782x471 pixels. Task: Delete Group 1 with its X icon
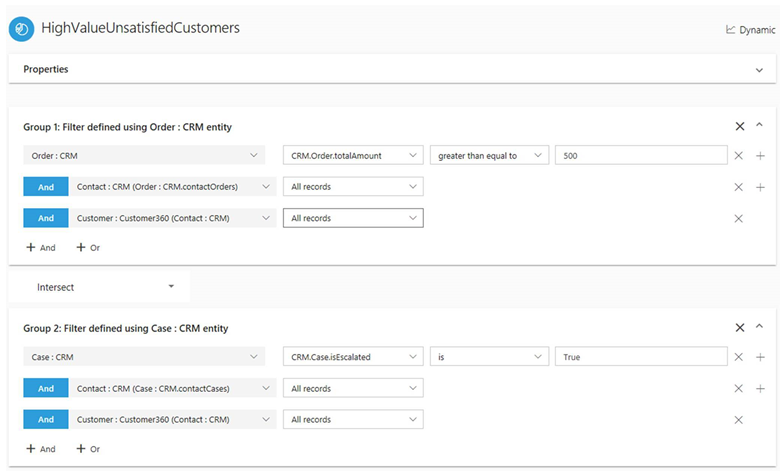click(740, 126)
